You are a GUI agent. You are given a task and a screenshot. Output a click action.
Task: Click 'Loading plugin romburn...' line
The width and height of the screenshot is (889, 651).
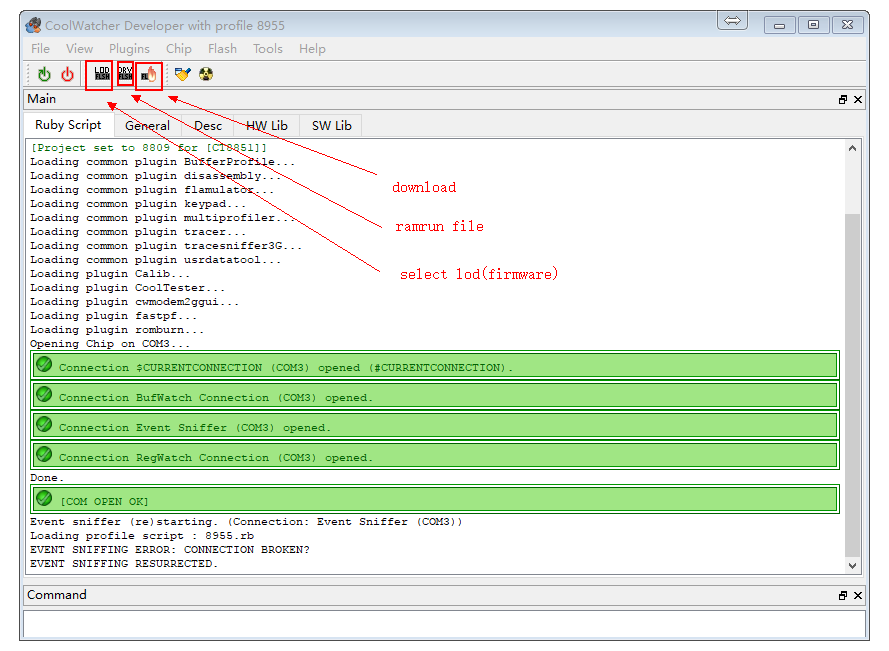(x=117, y=330)
